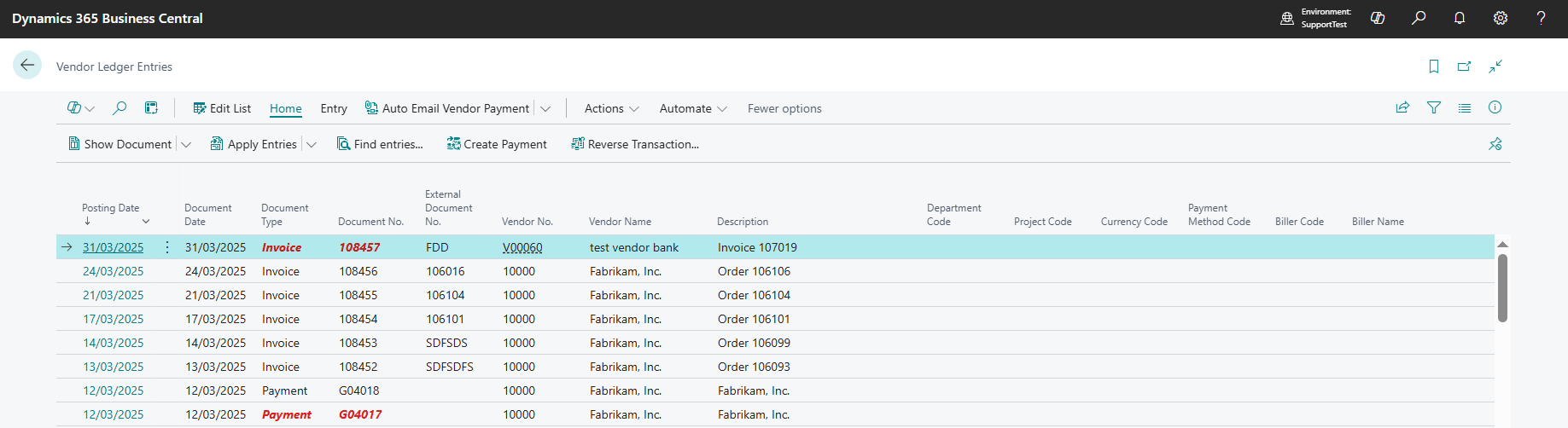Expand Apply Entries dropdown arrow
1568x428 pixels.
[312, 145]
